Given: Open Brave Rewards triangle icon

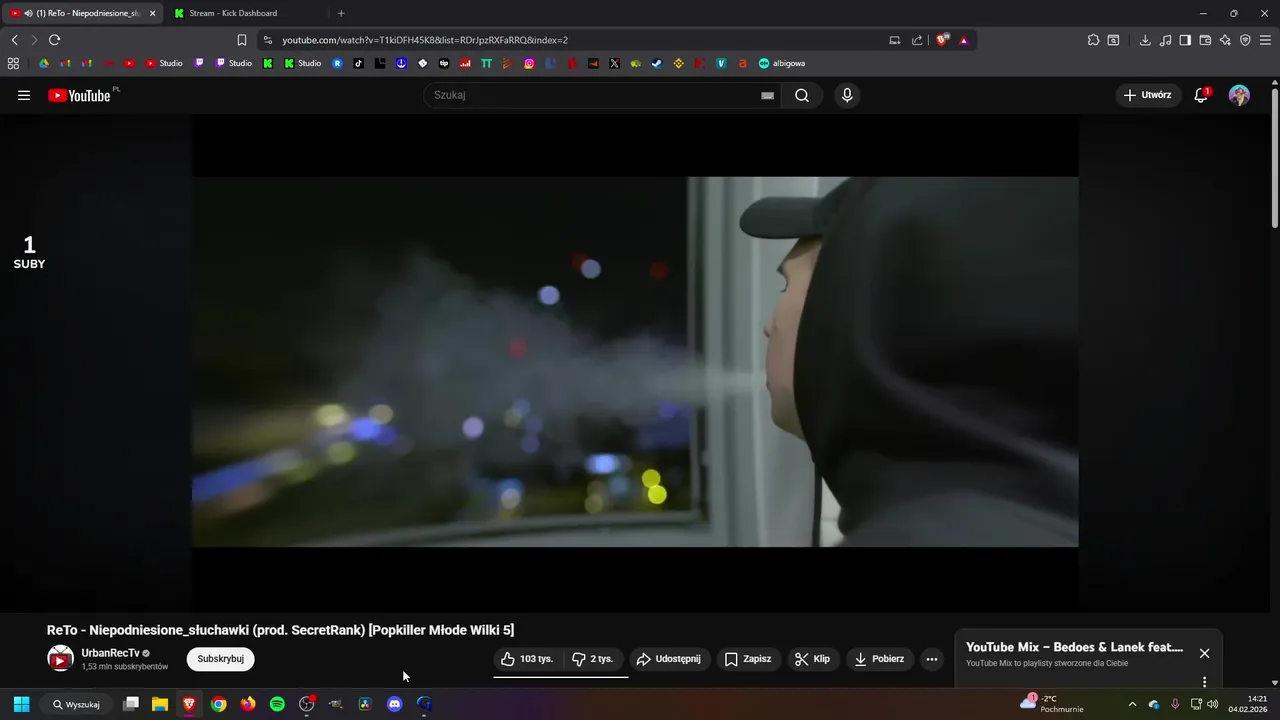Looking at the screenshot, I should pos(964,40).
